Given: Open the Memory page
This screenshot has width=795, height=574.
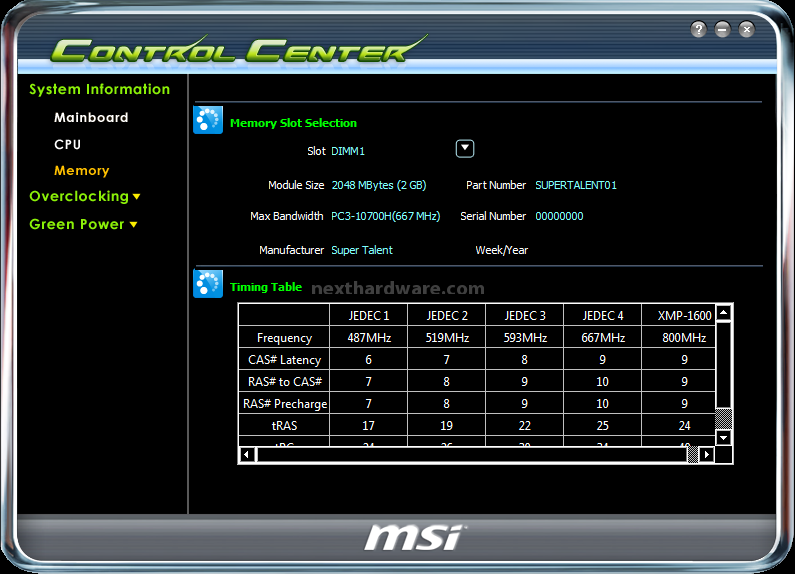Looking at the screenshot, I should tap(82, 171).
